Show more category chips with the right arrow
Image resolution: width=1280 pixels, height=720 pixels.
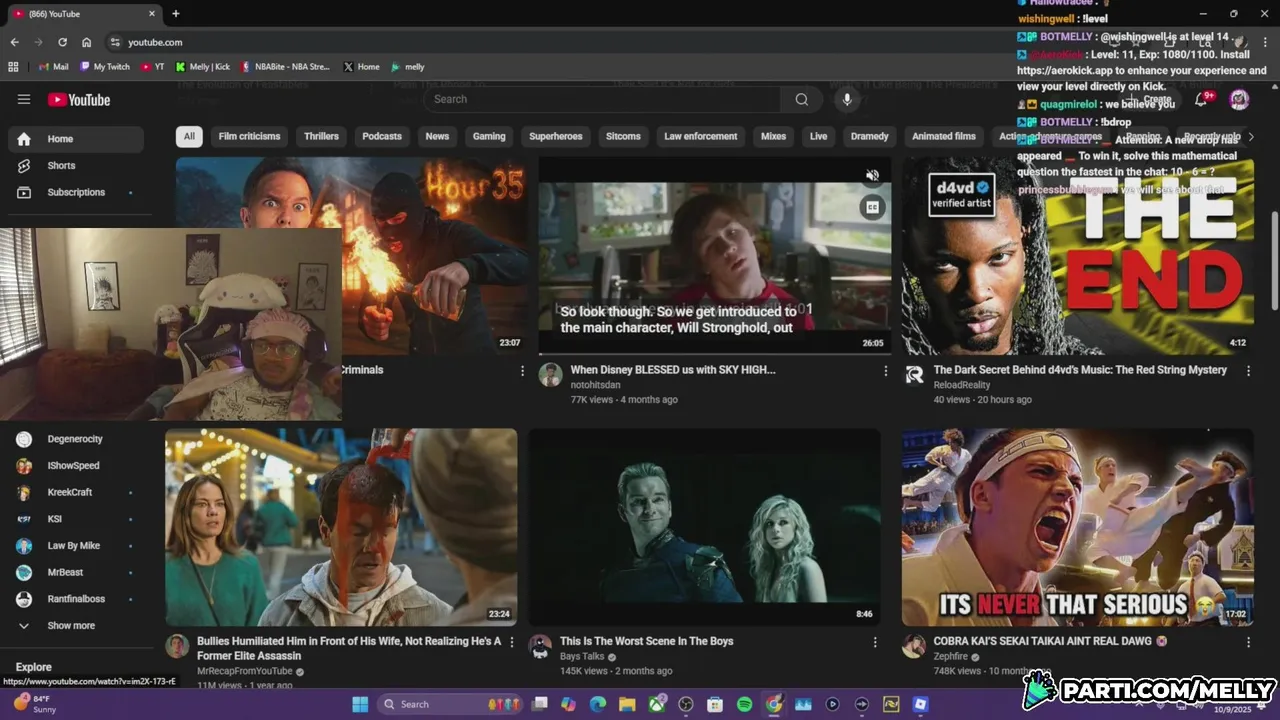pyautogui.click(x=1250, y=136)
